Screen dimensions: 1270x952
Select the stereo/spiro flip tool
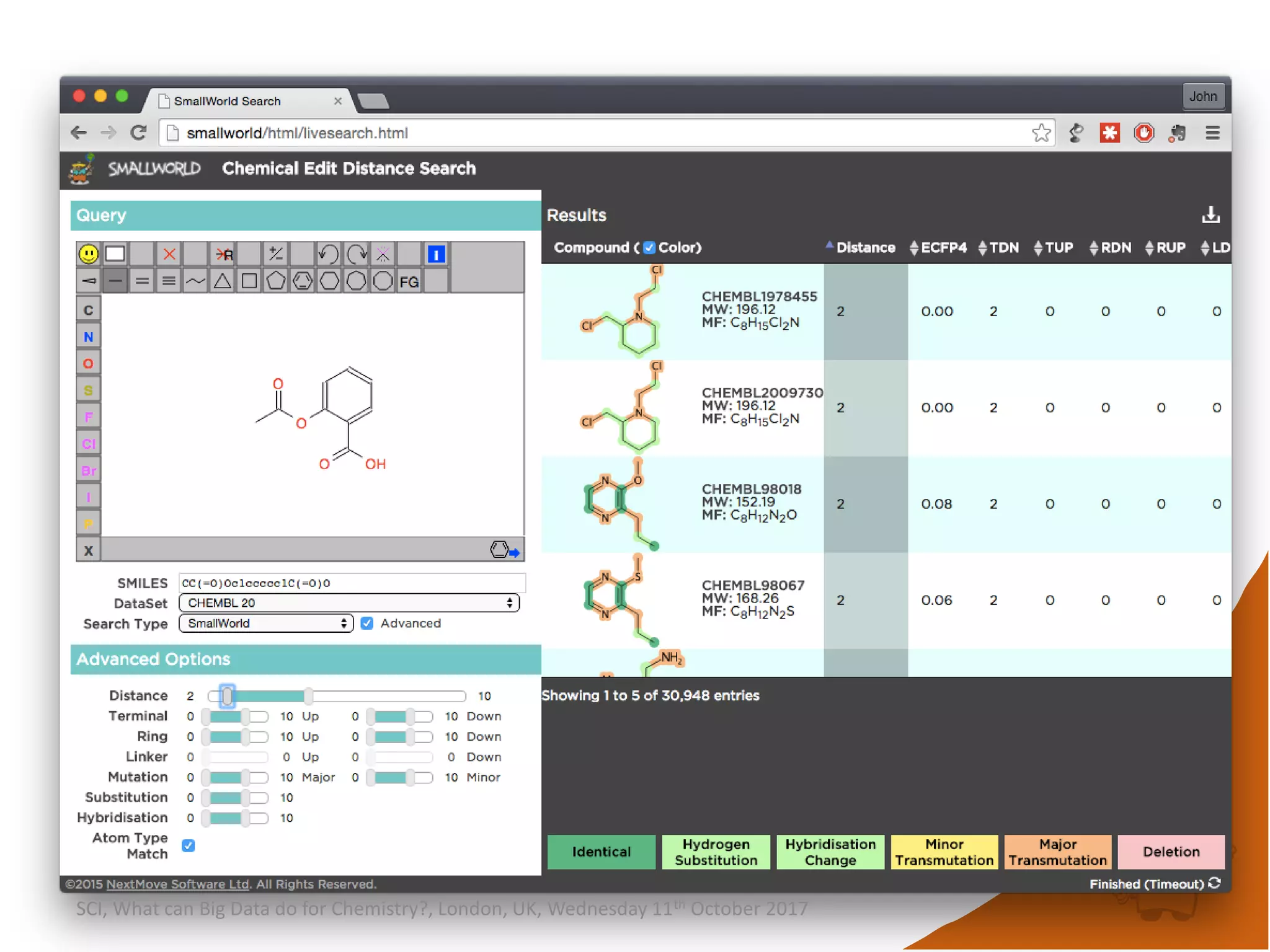click(x=383, y=254)
